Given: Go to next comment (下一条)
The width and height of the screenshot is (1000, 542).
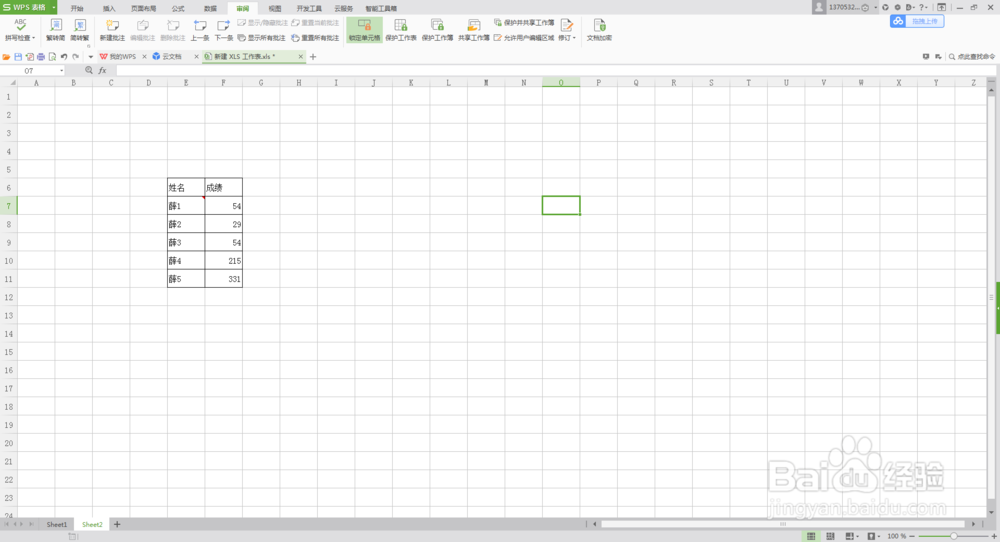Looking at the screenshot, I should point(223,29).
